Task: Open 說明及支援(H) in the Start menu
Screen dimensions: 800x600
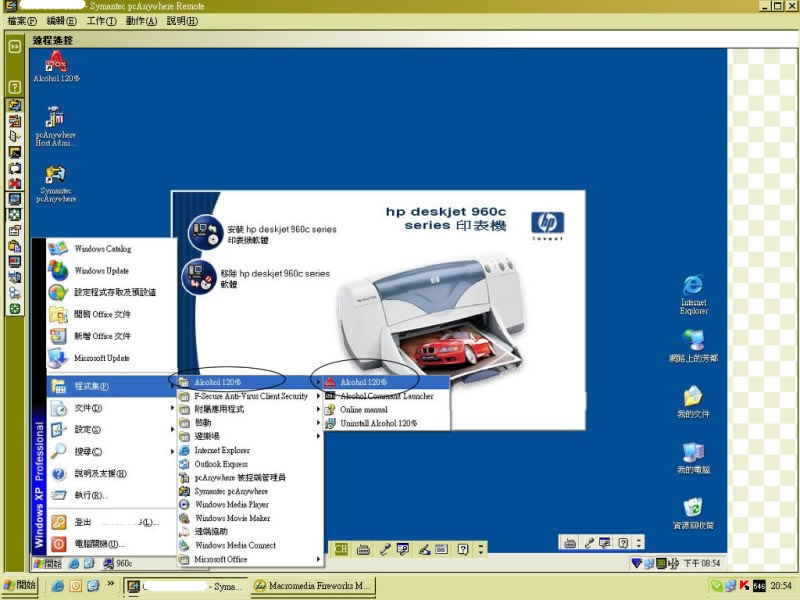Action: (111, 473)
